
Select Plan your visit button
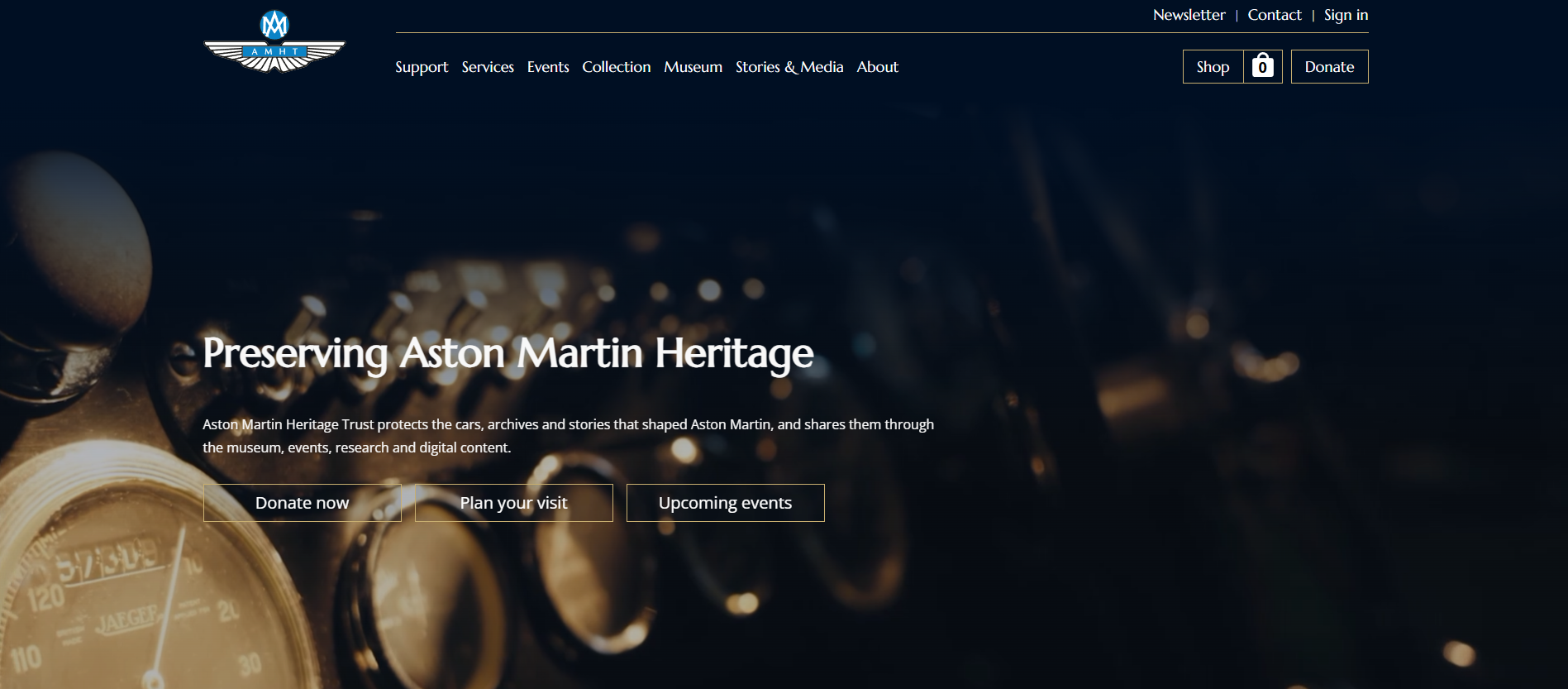[514, 503]
